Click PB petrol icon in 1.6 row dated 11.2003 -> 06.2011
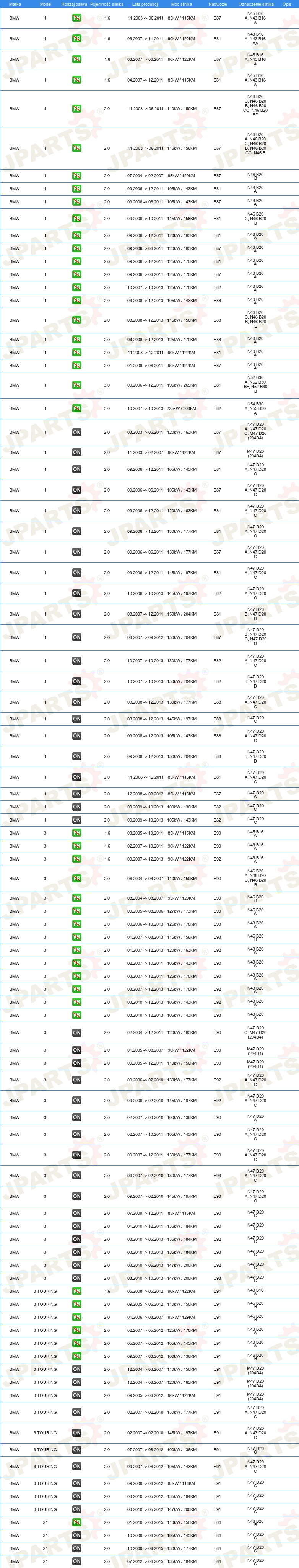The image size is (299, 1568). 76,18
